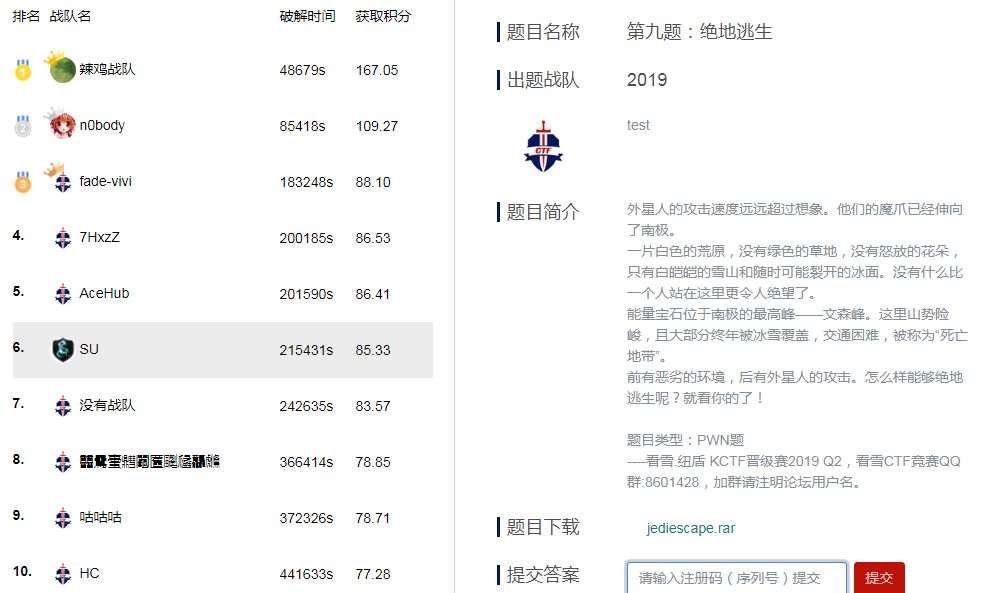This screenshot has width=982, height=593.
Task: Click the crack time 242635s
Action: 306,406
